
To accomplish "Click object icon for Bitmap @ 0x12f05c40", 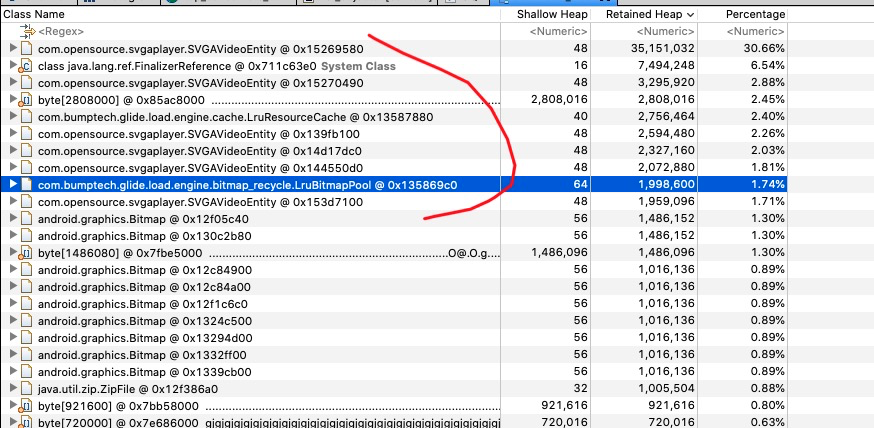I will click(27, 219).
